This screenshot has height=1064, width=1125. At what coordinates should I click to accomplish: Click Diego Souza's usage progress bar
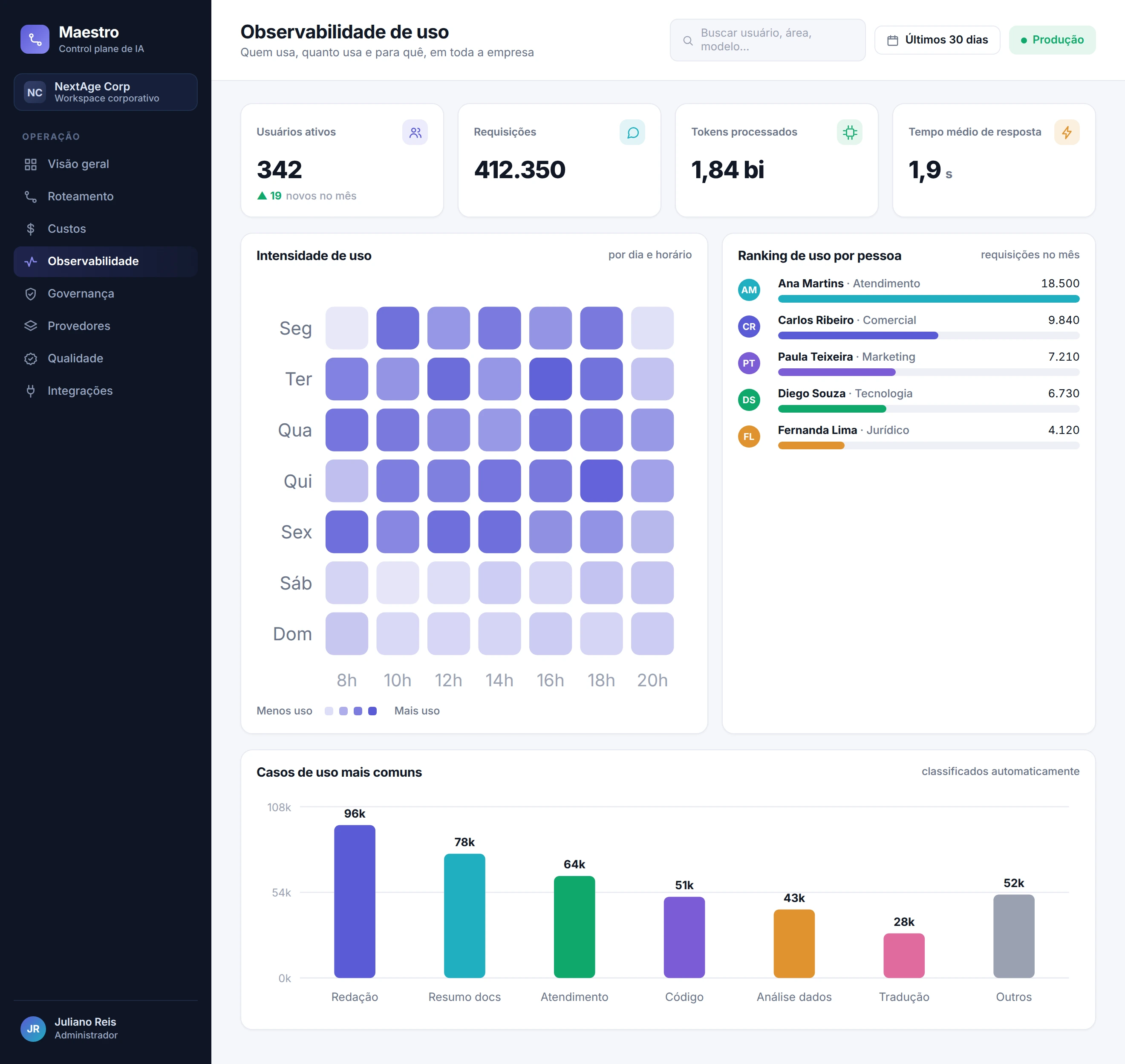[928, 409]
